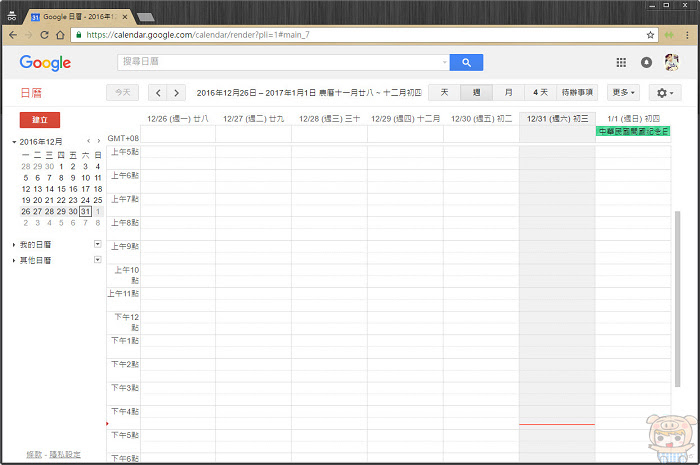Switch to the 月 month view
Image resolution: width=700 pixels, height=465 pixels.
[x=508, y=93]
